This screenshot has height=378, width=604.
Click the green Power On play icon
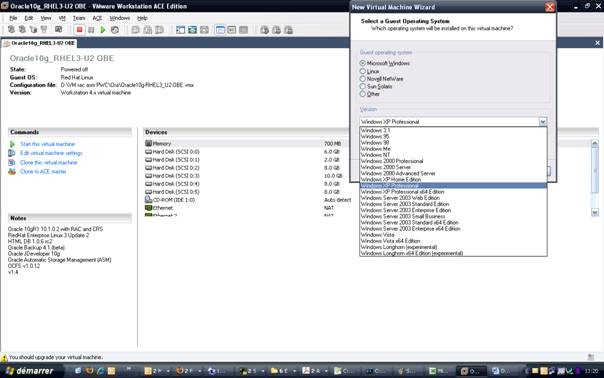(x=103, y=30)
